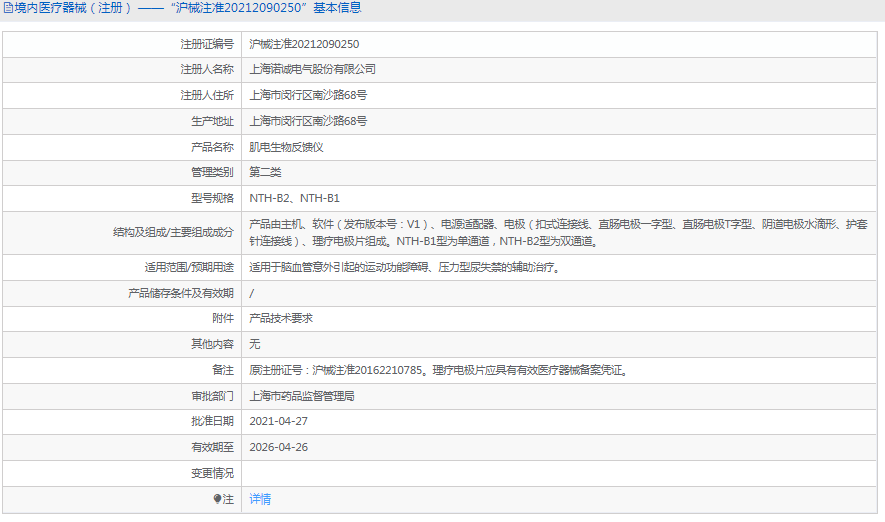Select the value 上海市药品监督管理局
The height and width of the screenshot is (522, 885).
coord(302,396)
